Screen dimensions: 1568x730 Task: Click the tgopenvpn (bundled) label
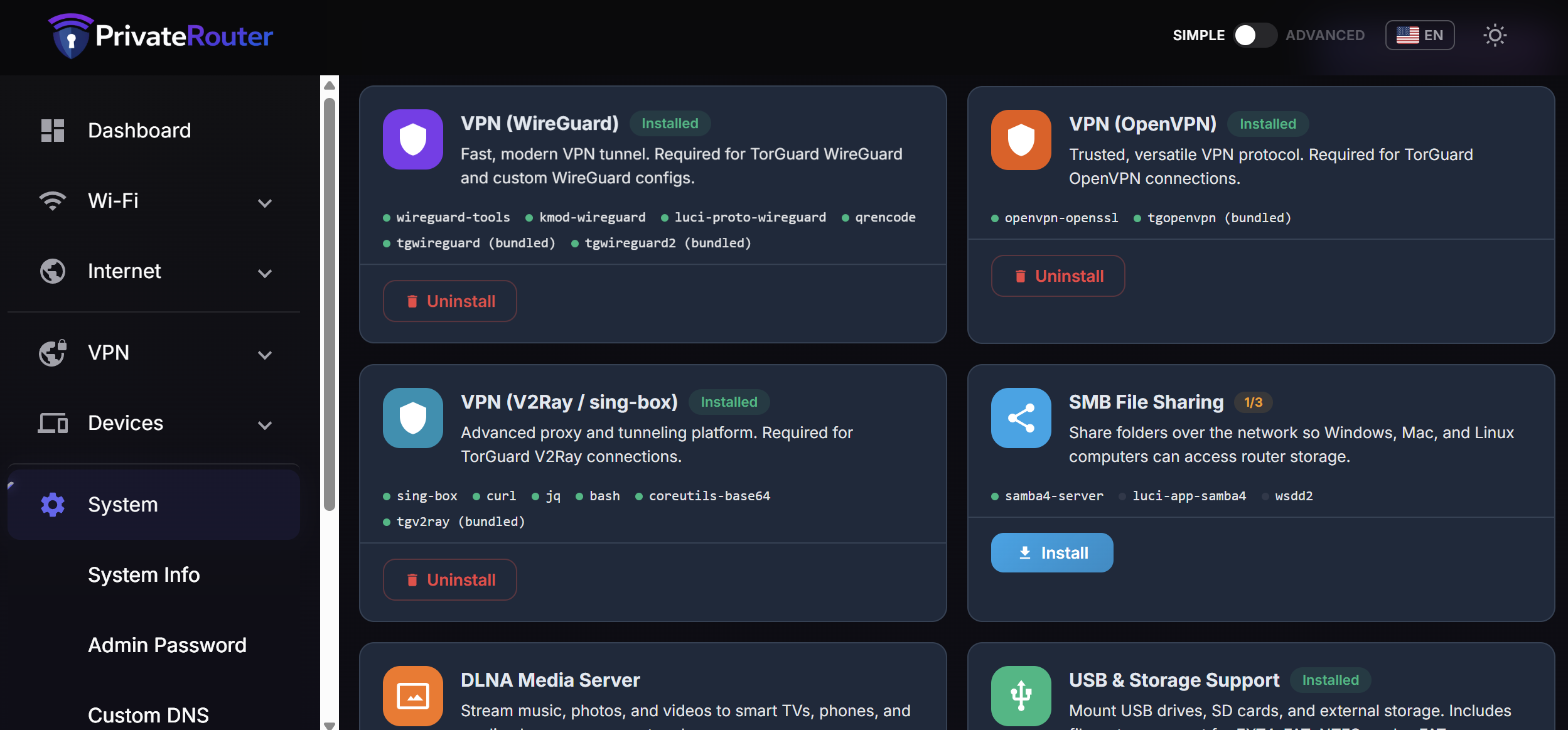(x=1219, y=218)
